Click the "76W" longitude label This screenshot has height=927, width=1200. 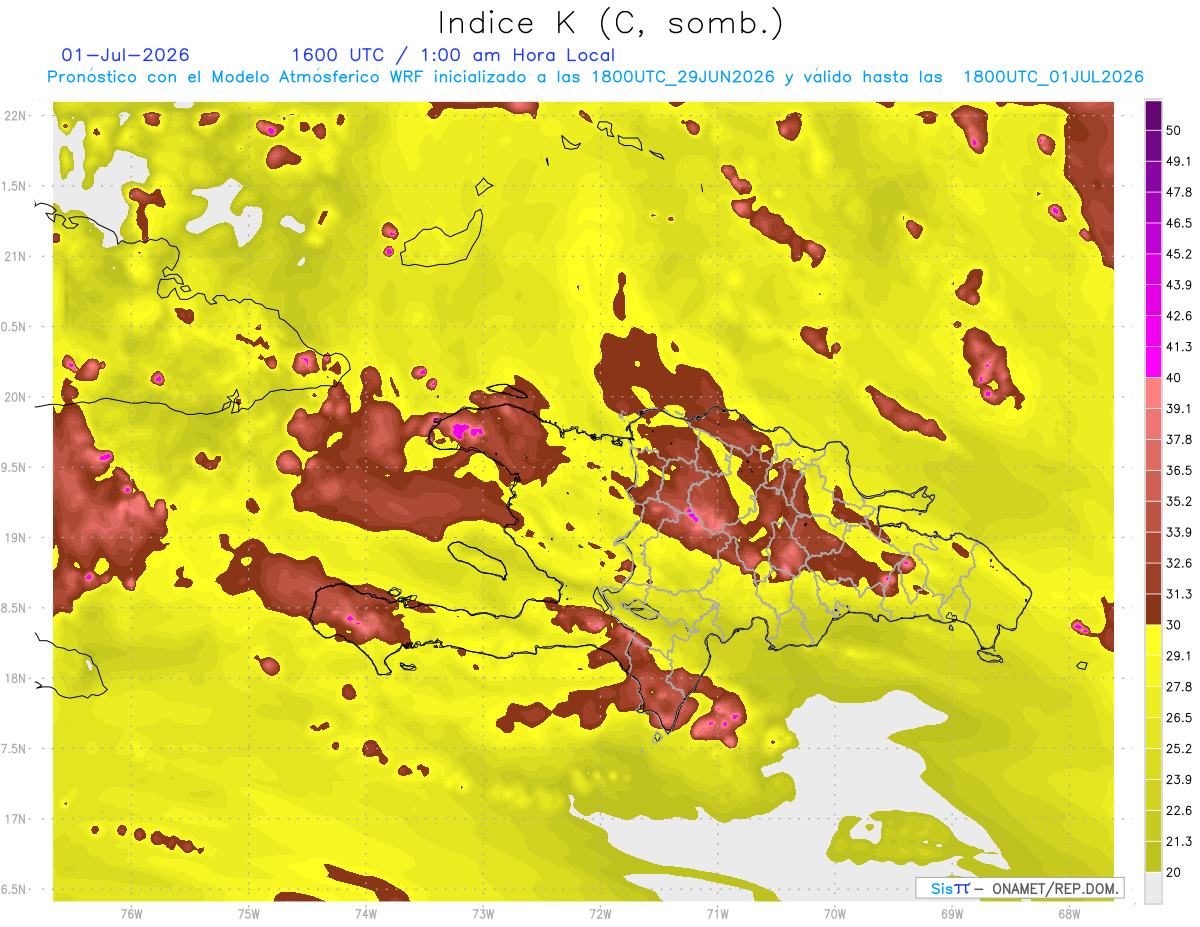pos(131,913)
